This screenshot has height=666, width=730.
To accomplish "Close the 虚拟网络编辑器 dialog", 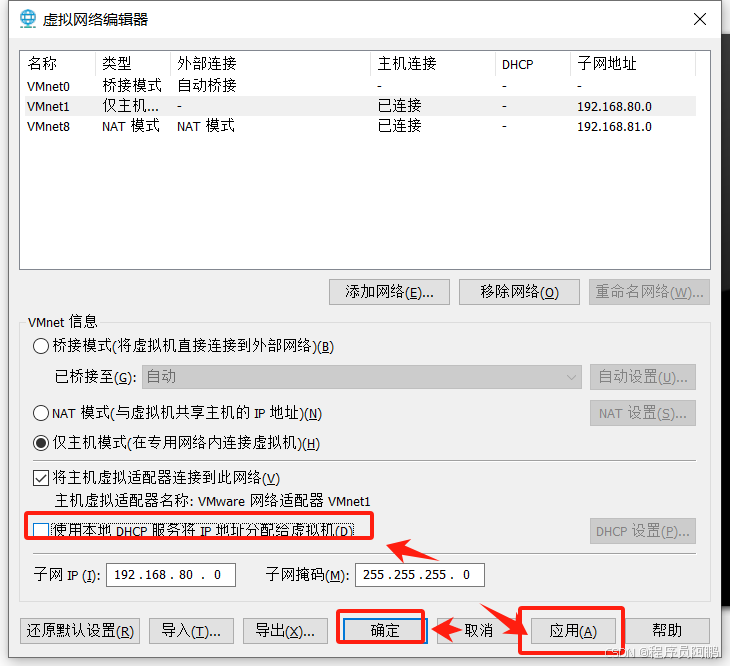I will pos(699,19).
